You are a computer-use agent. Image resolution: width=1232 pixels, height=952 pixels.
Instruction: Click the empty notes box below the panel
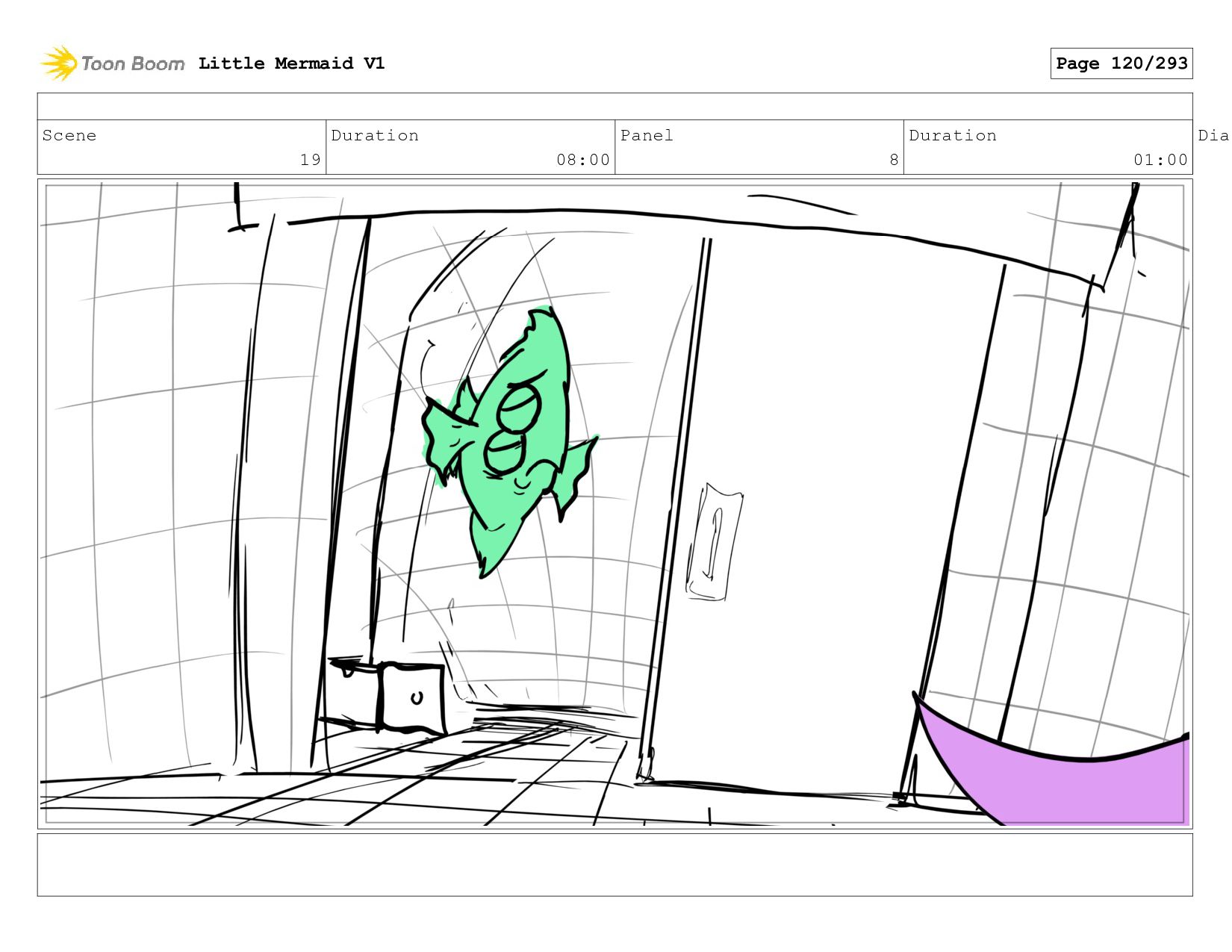[615, 865]
